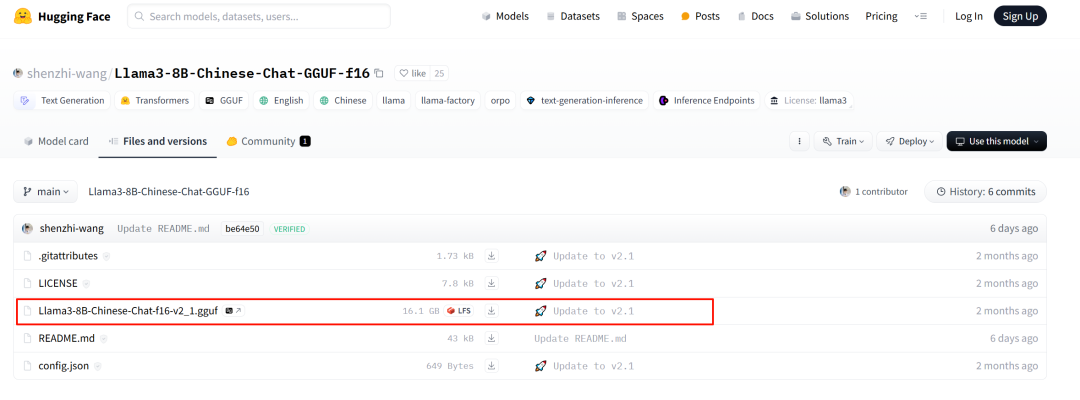Select the Text Generation tag

(62, 101)
